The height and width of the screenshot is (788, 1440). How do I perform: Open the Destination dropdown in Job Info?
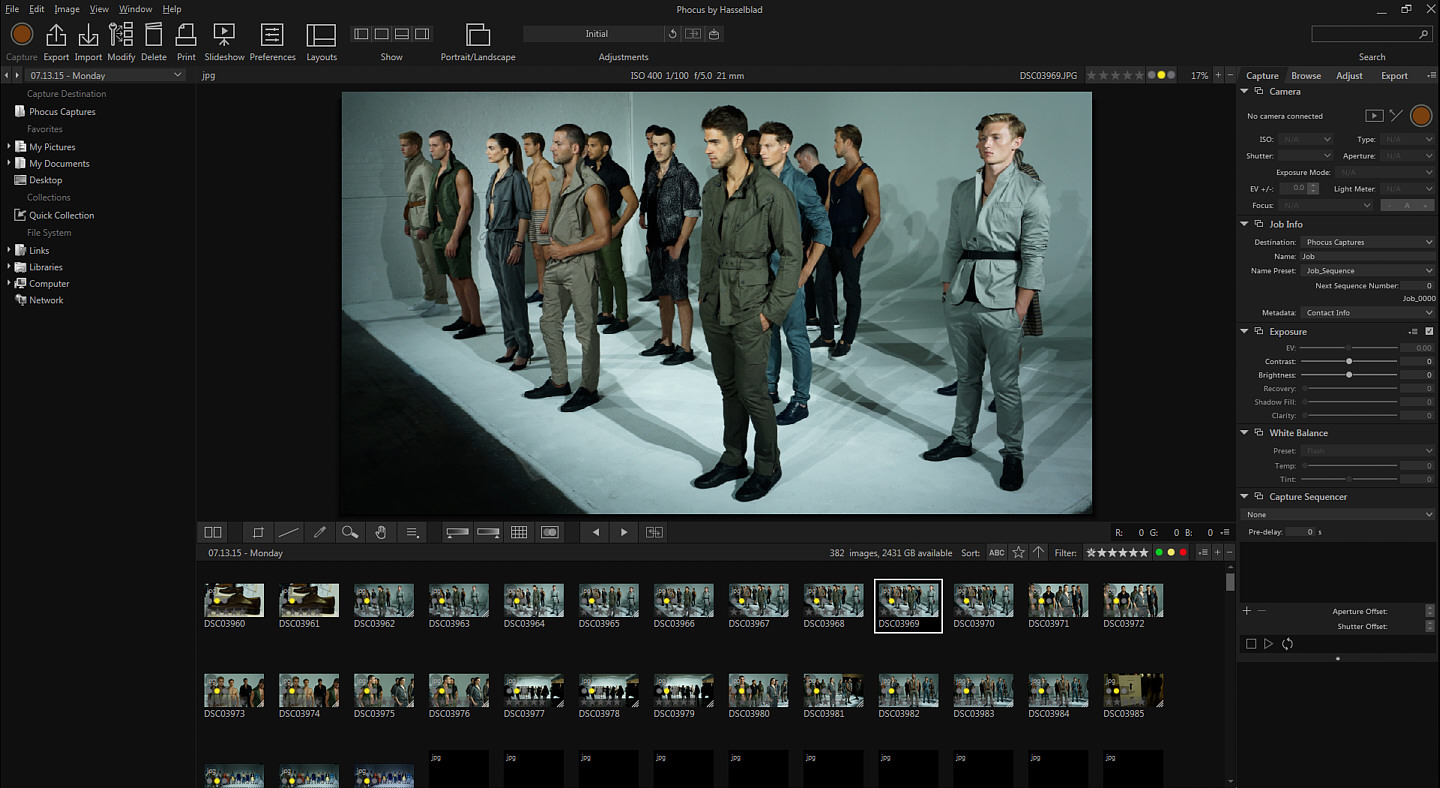pos(1367,242)
